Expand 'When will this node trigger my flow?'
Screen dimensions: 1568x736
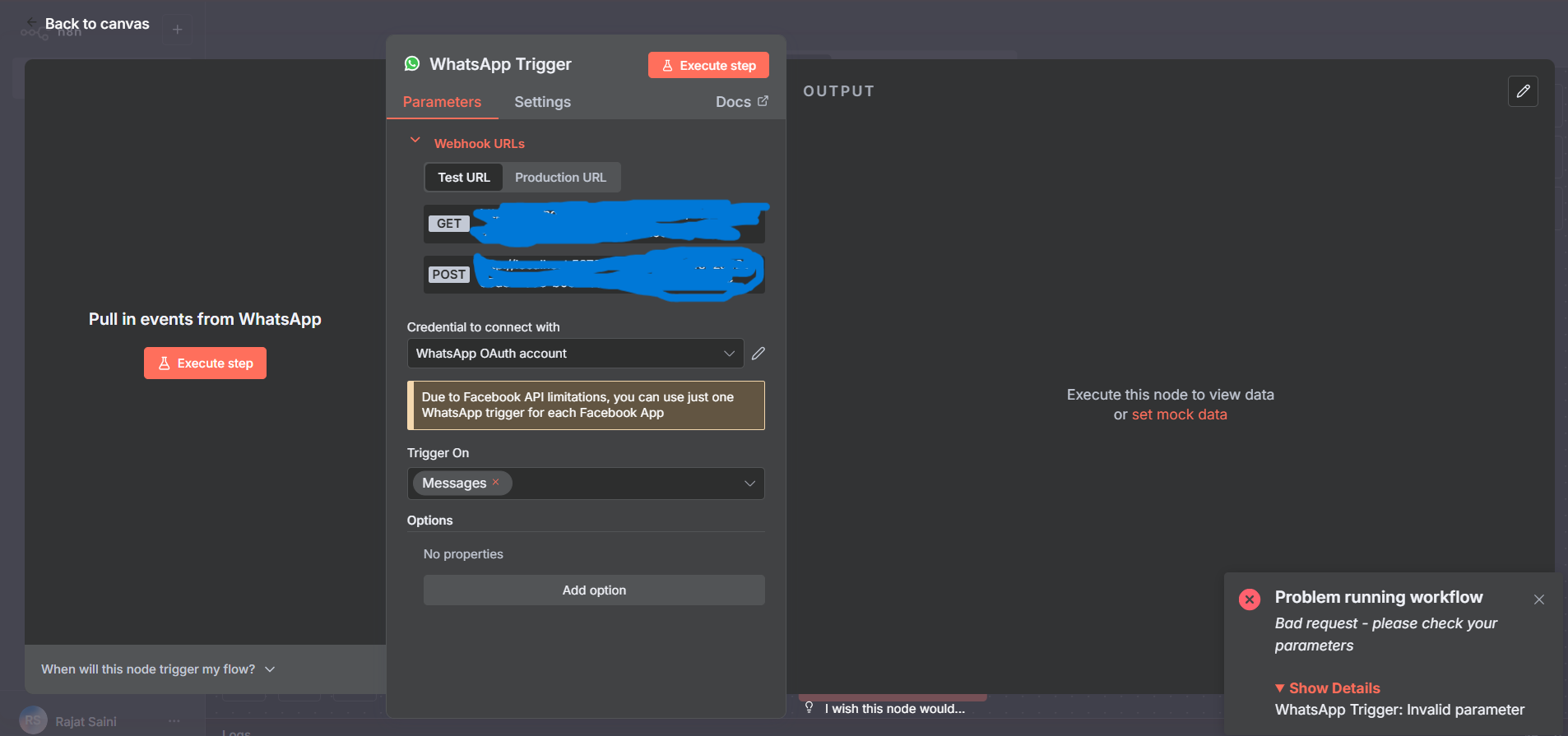[x=158, y=669]
